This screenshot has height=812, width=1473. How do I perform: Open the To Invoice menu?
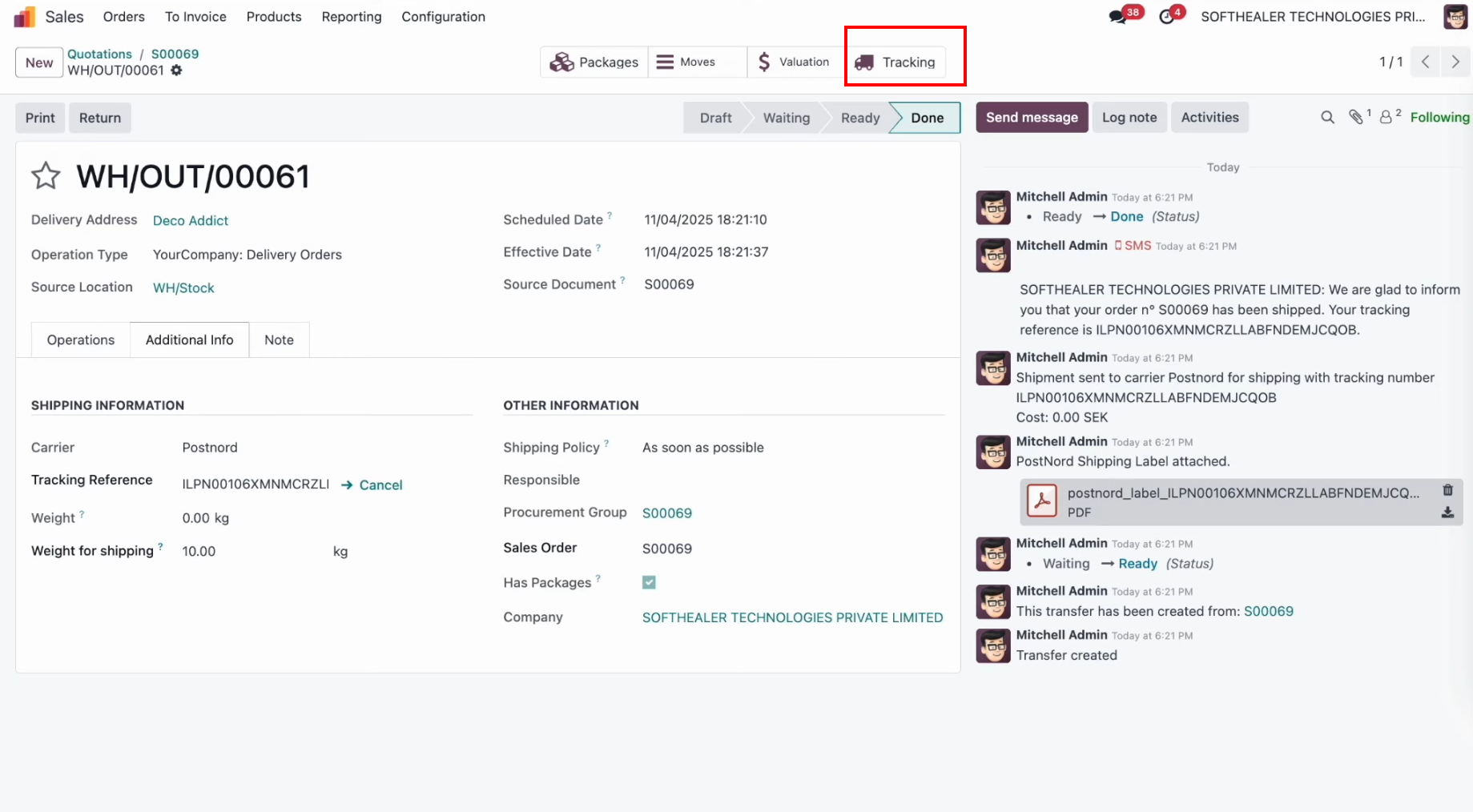coord(195,17)
